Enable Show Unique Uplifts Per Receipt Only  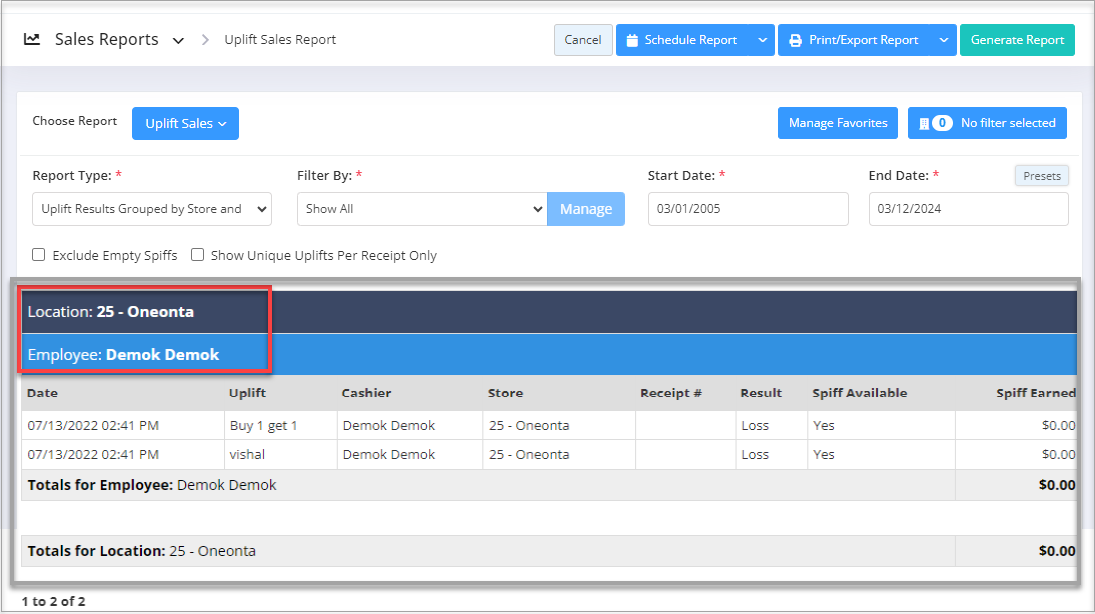[x=198, y=255]
